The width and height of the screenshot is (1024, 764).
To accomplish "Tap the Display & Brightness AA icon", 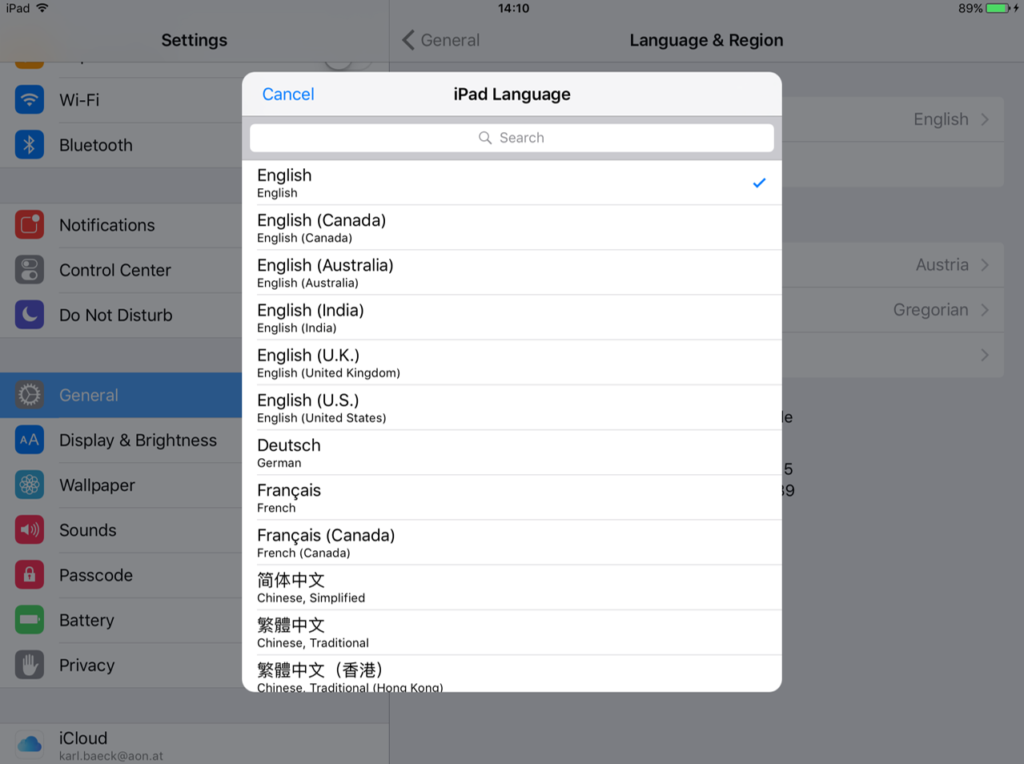I will [x=29, y=440].
